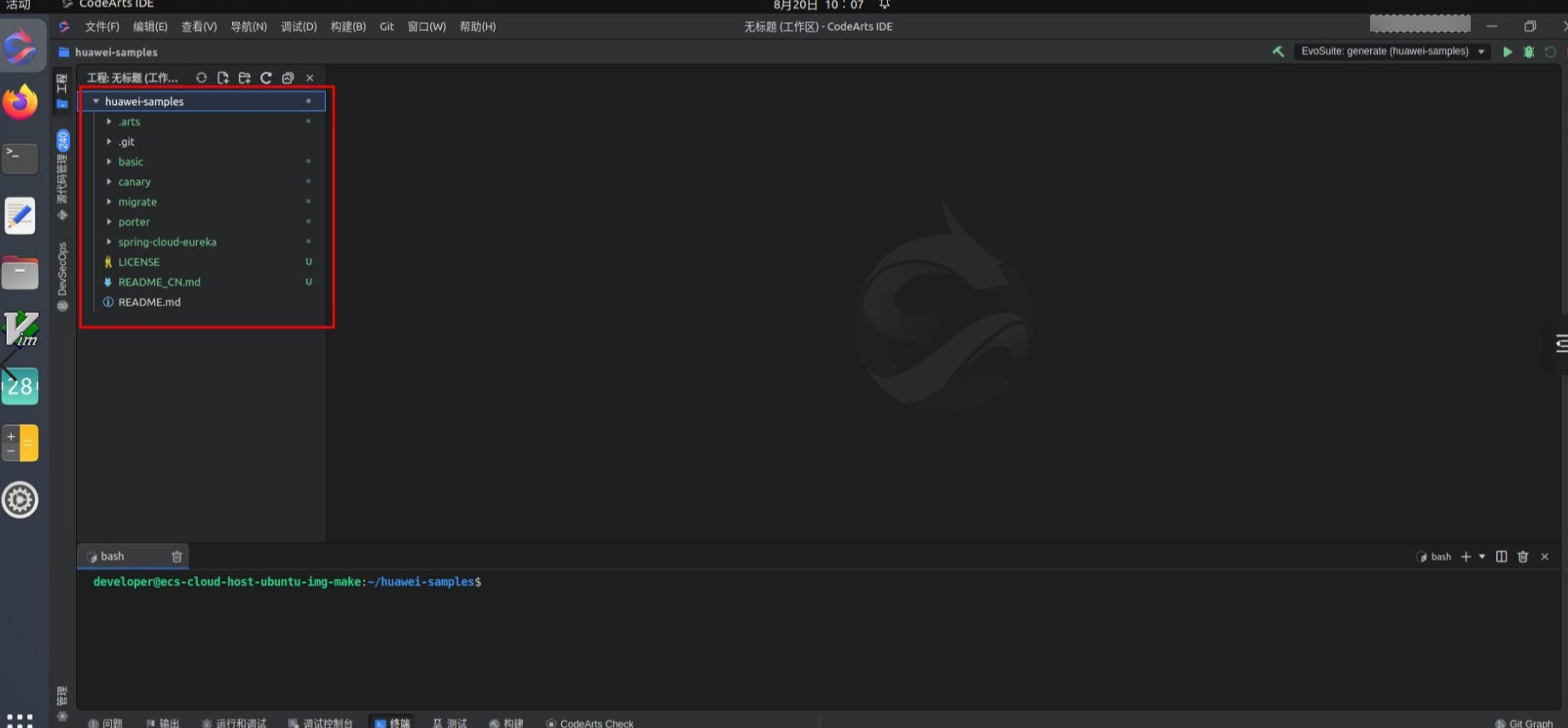
Task: Launch CodeArts IDE from the dock
Action: (x=20, y=45)
